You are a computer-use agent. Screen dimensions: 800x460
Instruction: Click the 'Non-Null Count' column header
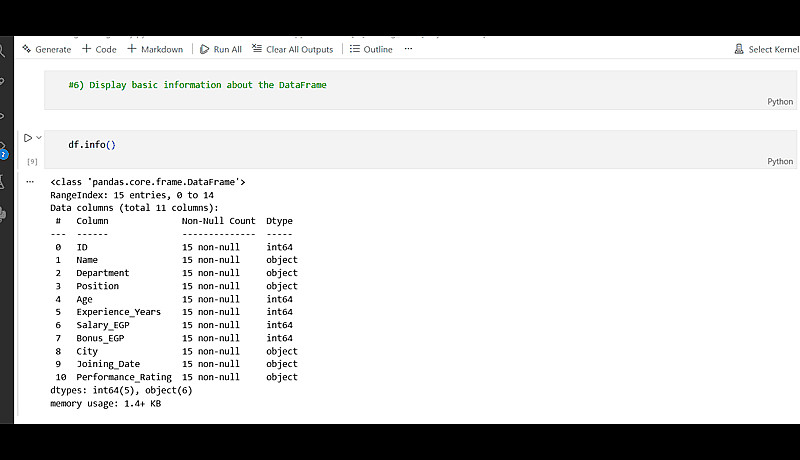coord(218,221)
